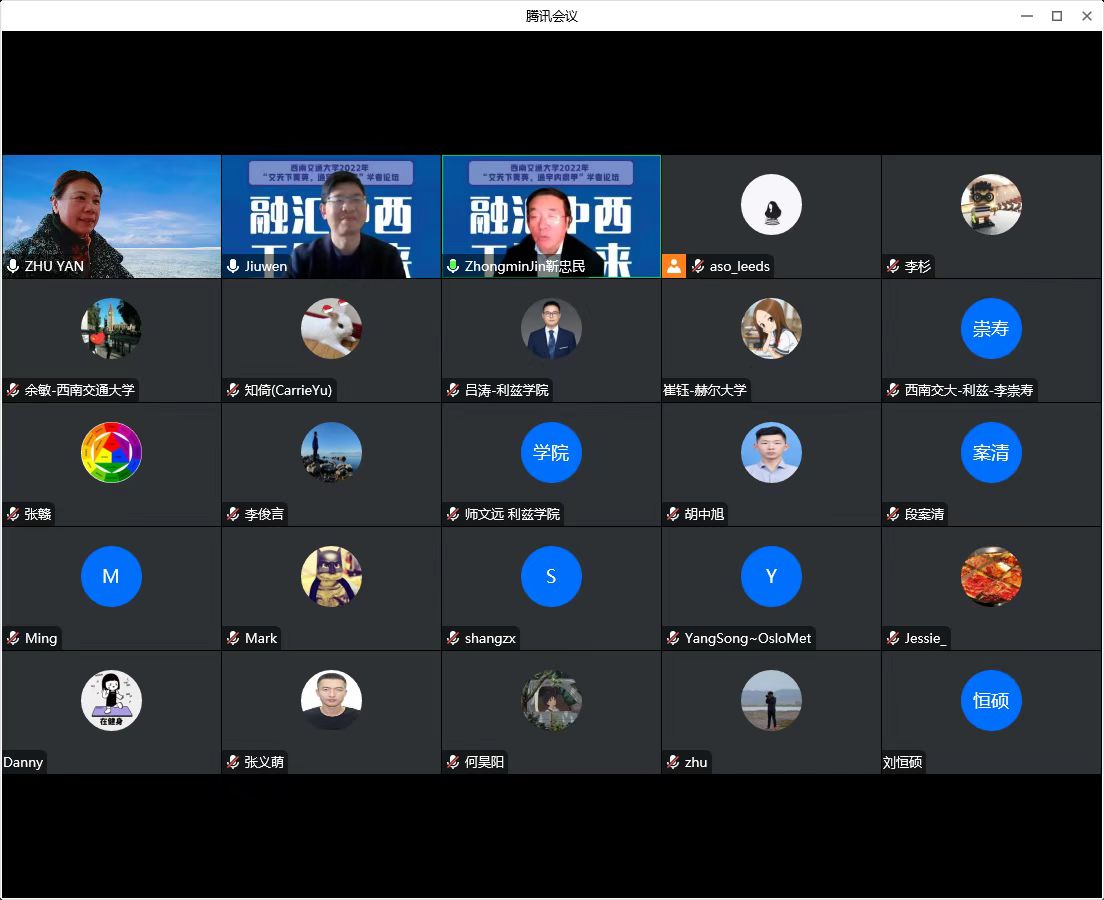Screen dimensions: 1104x900
Task: Click the muted mic icon next to Ming
Action: (x=13, y=638)
